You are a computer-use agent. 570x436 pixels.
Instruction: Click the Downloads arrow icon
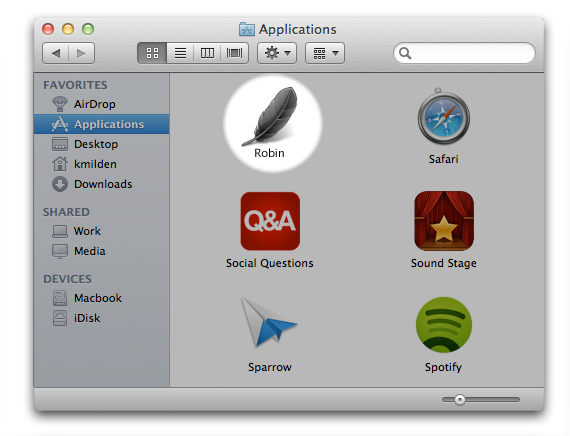pyautogui.click(x=60, y=184)
